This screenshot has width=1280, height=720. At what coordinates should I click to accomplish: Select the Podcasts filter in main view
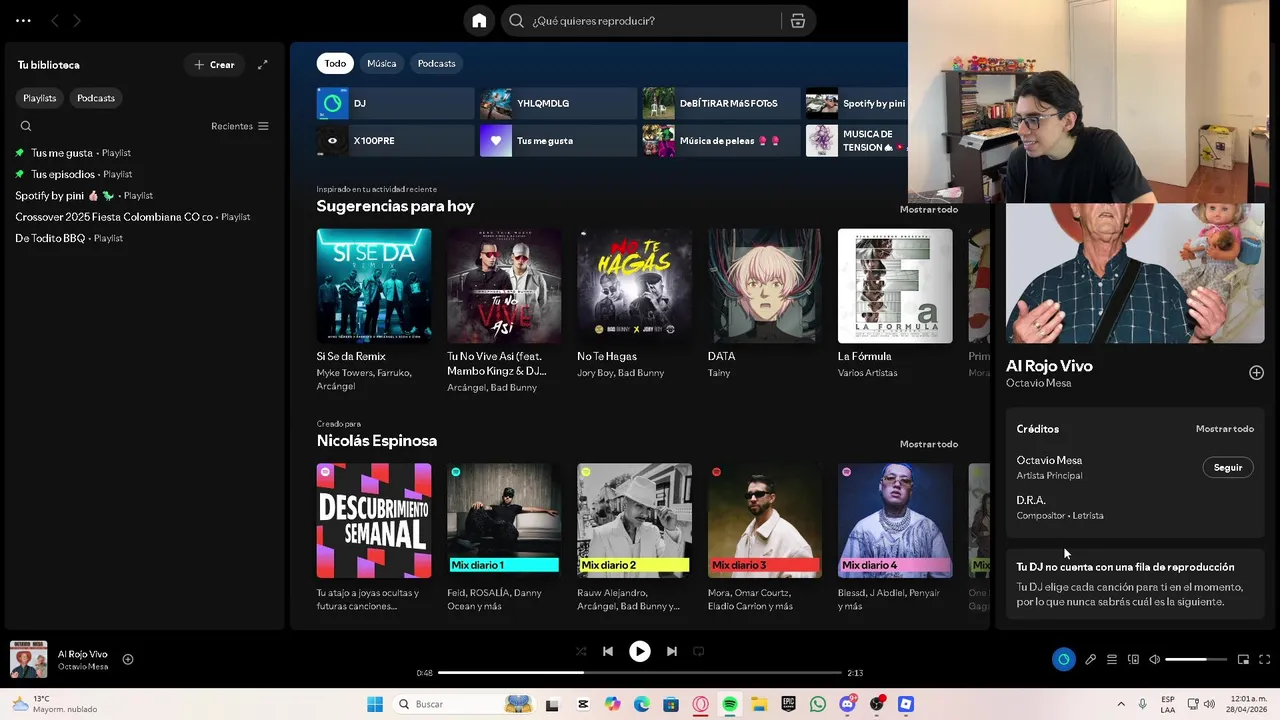(x=436, y=63)
